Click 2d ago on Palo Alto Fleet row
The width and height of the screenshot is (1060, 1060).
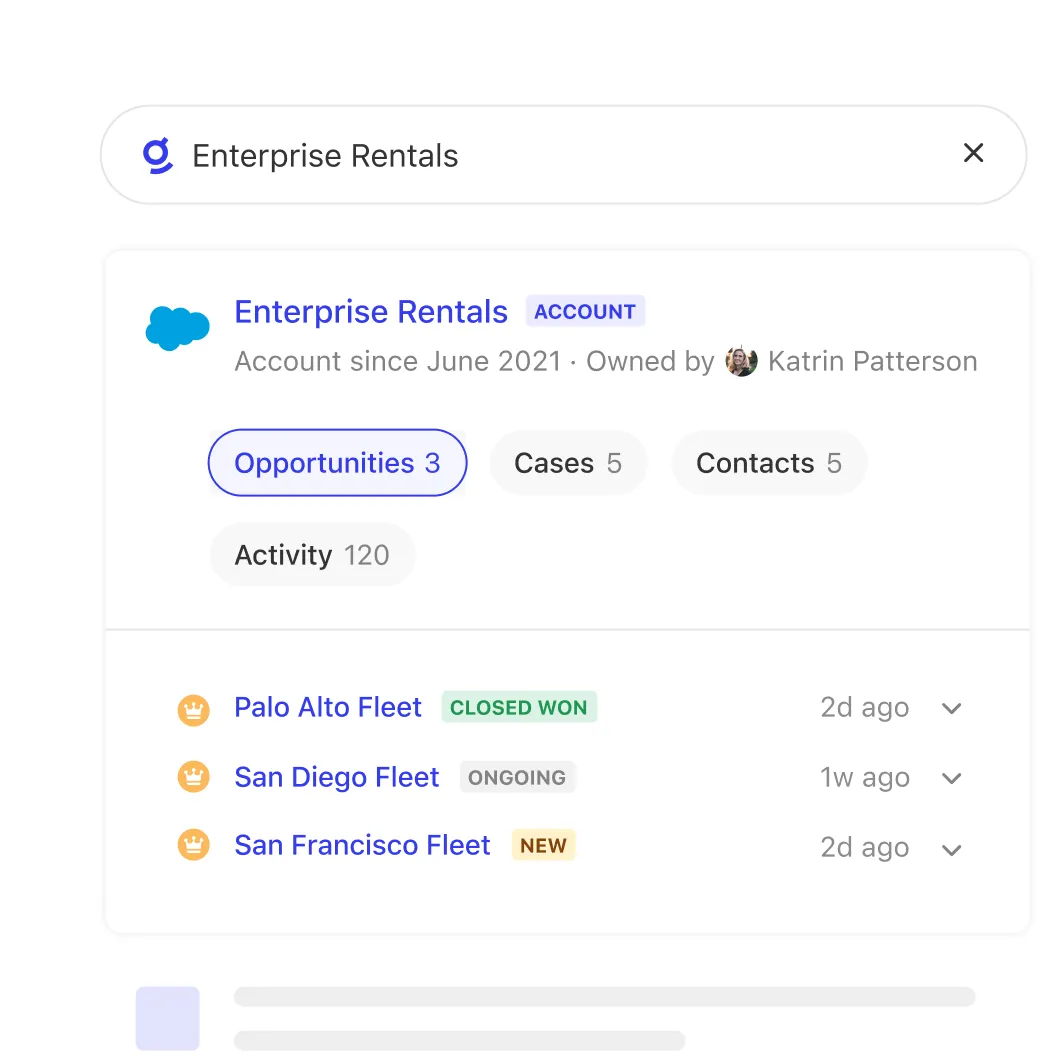pos(865,708)
